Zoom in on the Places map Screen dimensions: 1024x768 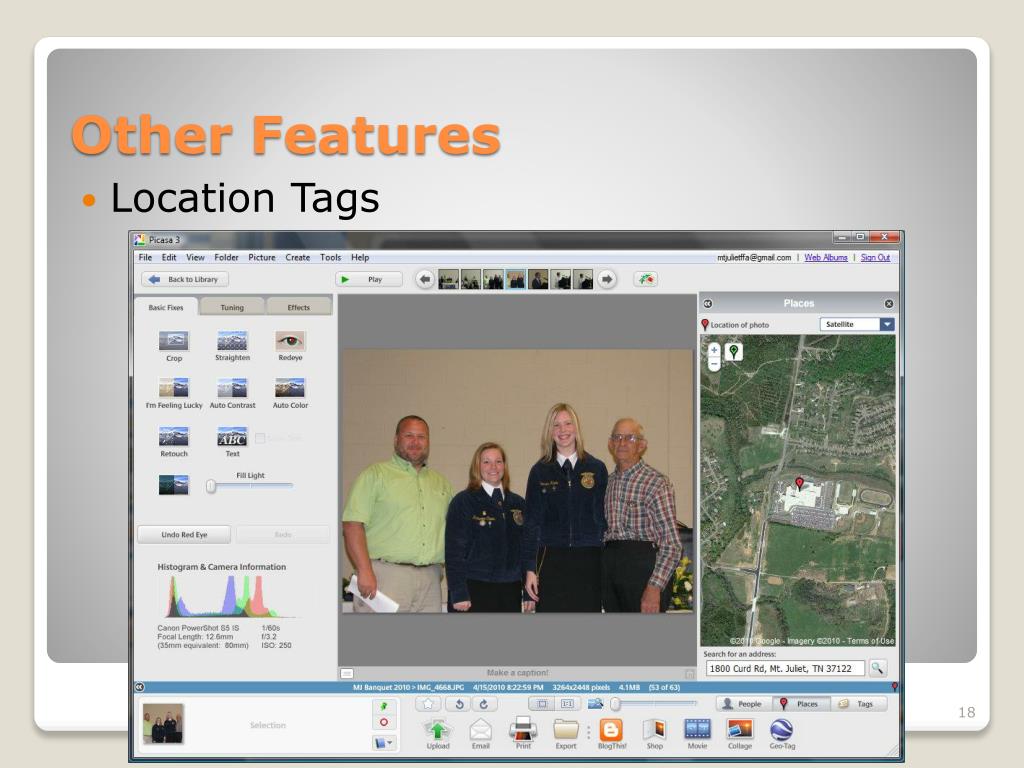714,350
